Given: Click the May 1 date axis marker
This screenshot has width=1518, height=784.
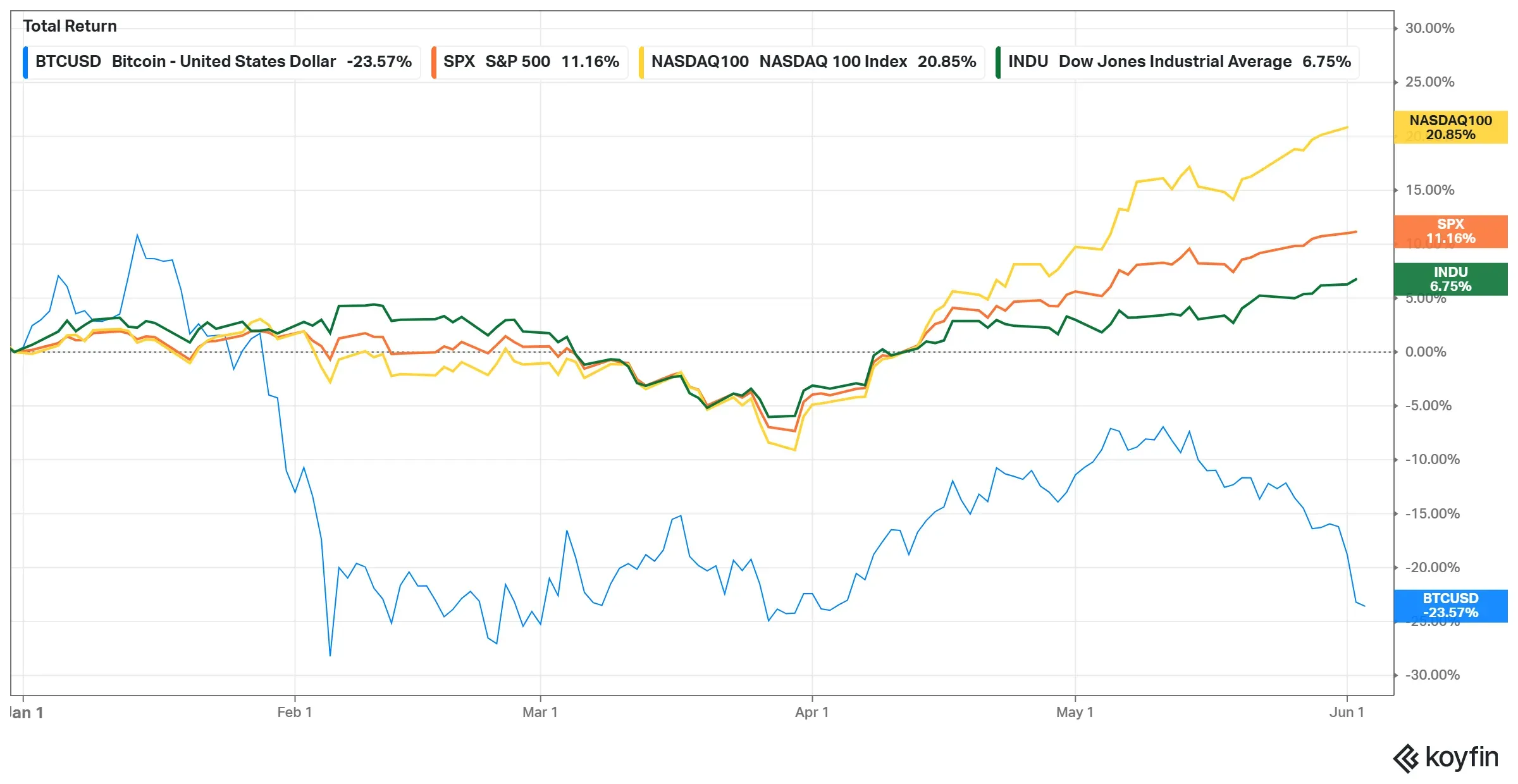Looking at the screenshot, I should pos(1075,712).
